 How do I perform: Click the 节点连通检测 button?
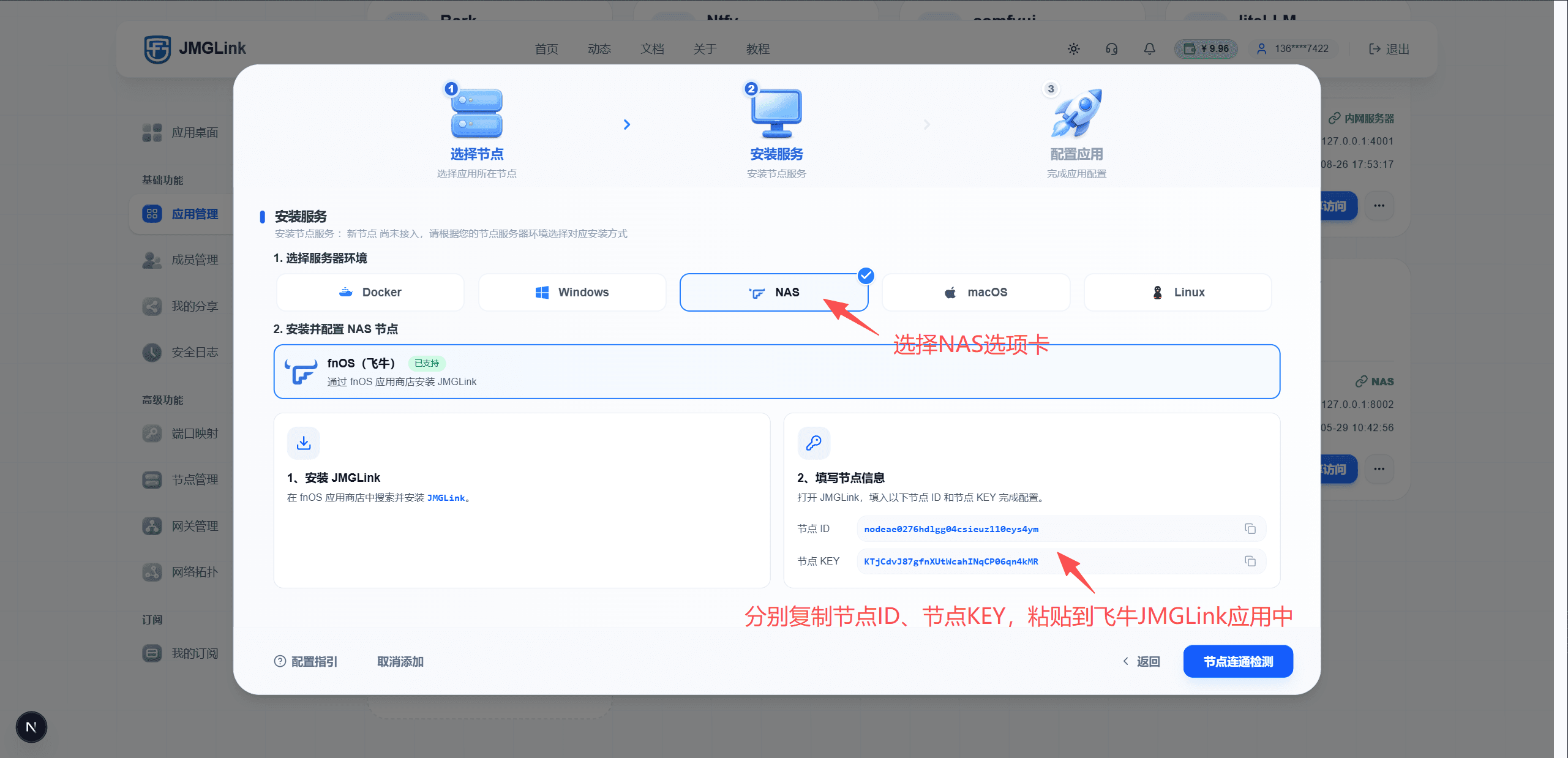pyautogui.click(x=1238, y=662)
